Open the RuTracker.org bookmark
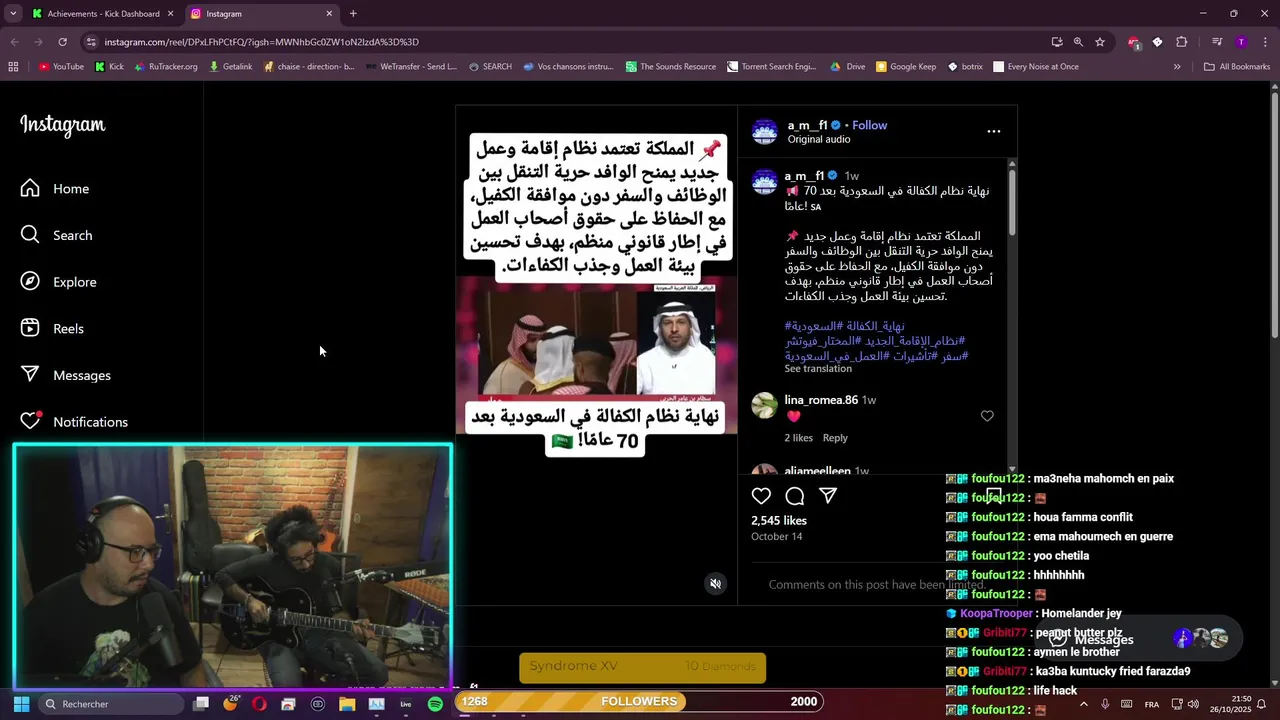1280x720 pixels. (x=165, y=67)
